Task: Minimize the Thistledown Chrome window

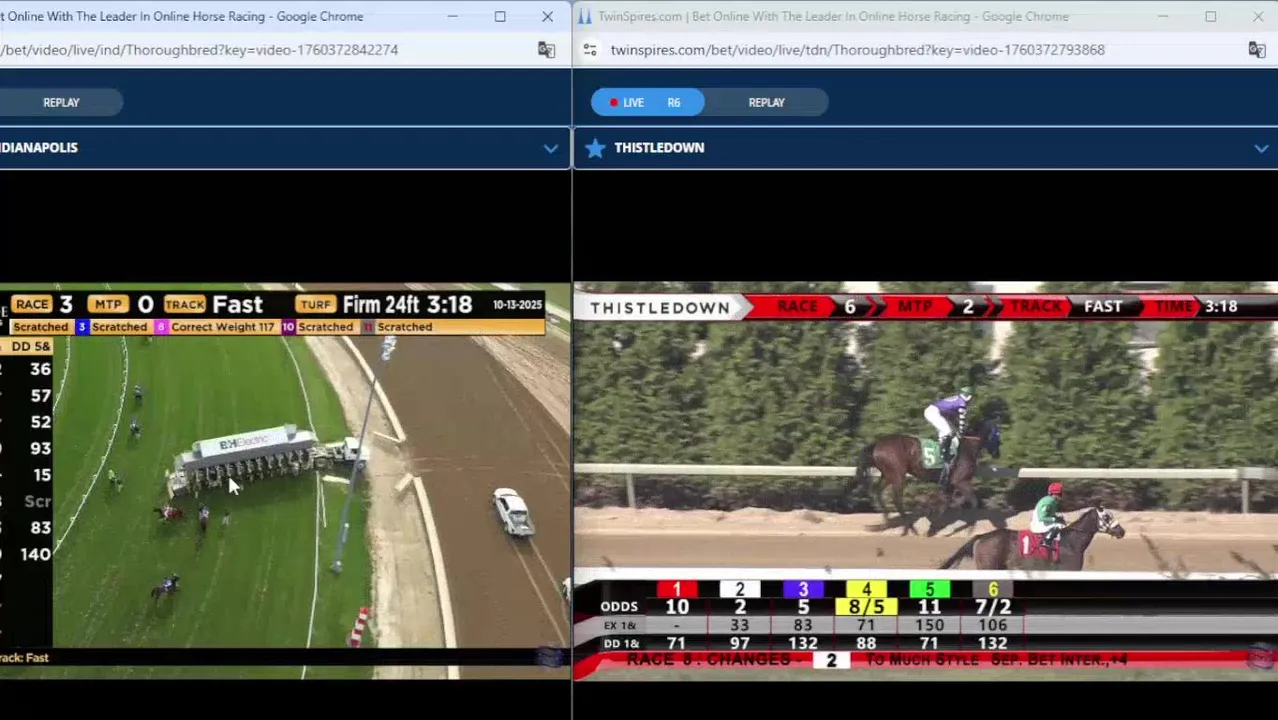Action: click(x=1162, y=17)
